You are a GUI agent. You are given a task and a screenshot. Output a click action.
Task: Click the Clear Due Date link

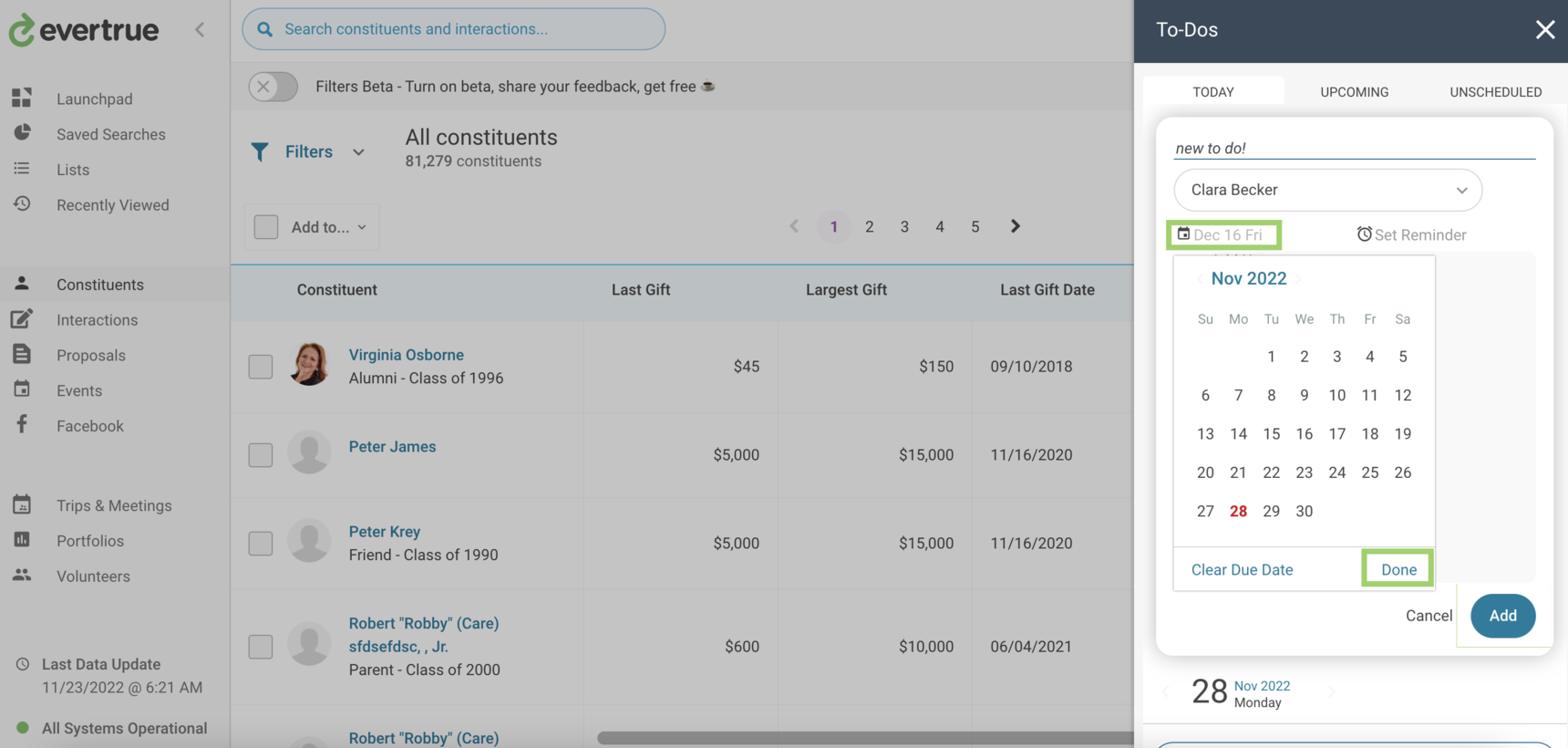1242,569
